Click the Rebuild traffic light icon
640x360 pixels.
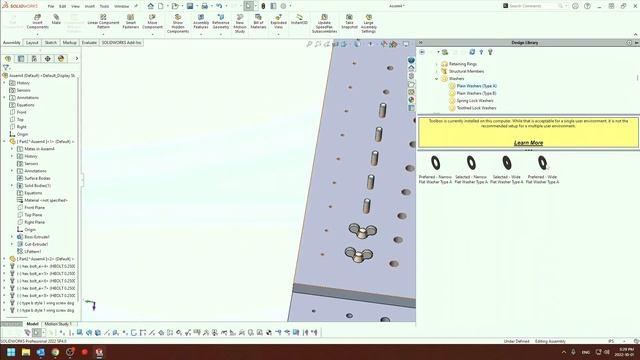(263, 6)
